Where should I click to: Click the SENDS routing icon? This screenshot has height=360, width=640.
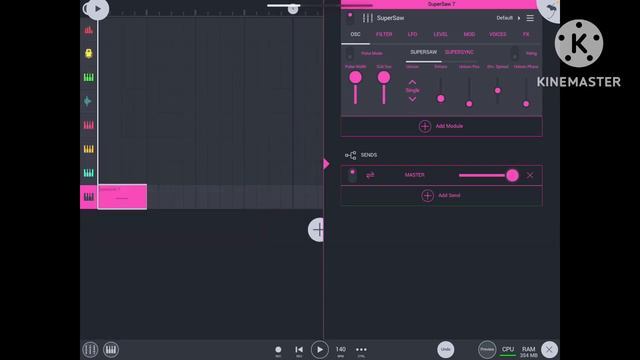coord(350,155)
